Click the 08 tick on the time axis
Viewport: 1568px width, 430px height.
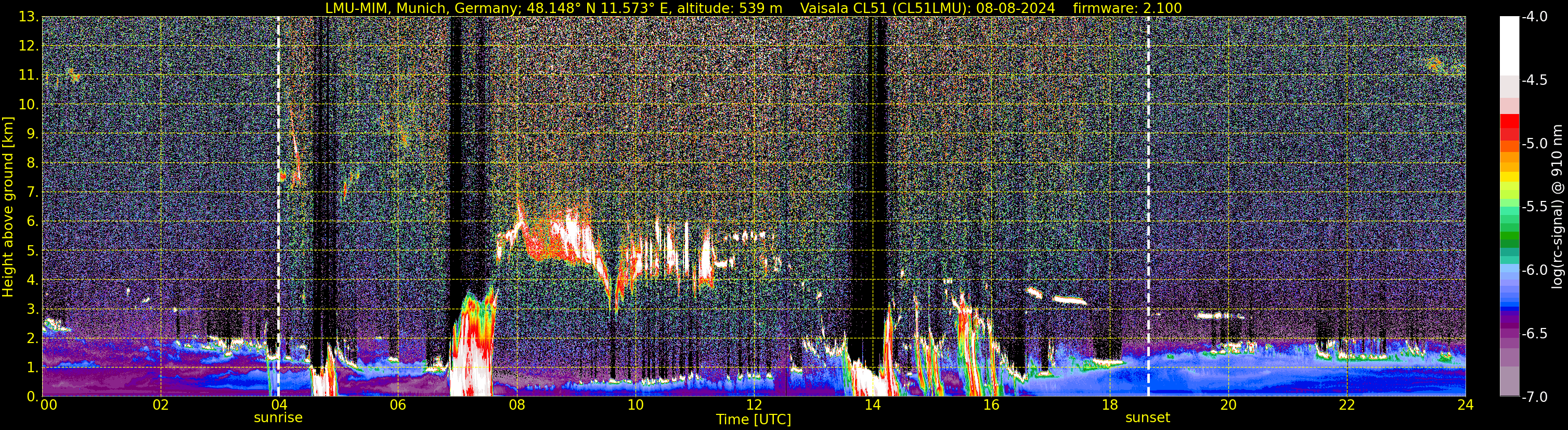[516, 405]
